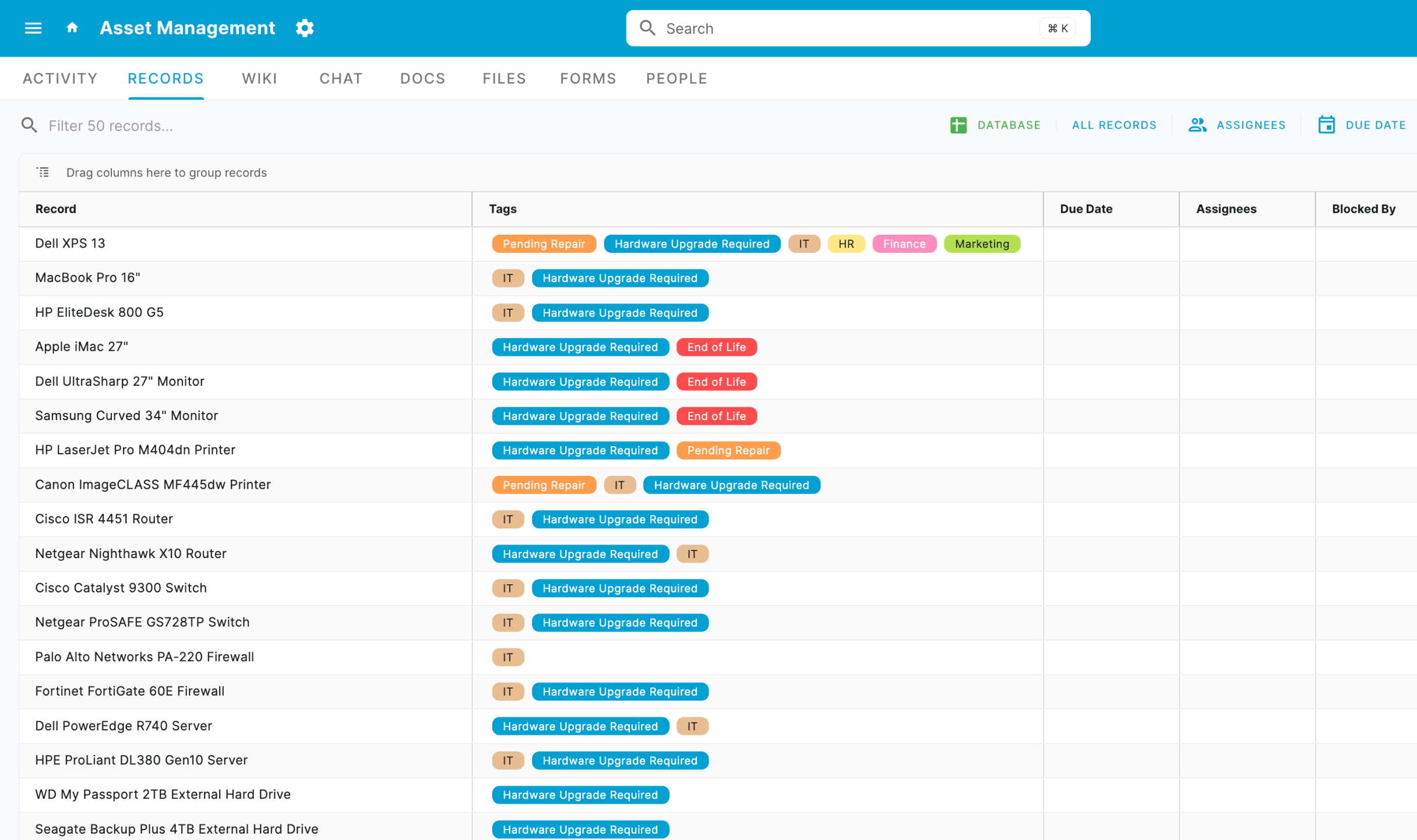Image resolution: width=1417 pixels, height=840 pixels.
Task: Click the Tags column header
Action: click(x=757, y=209)
